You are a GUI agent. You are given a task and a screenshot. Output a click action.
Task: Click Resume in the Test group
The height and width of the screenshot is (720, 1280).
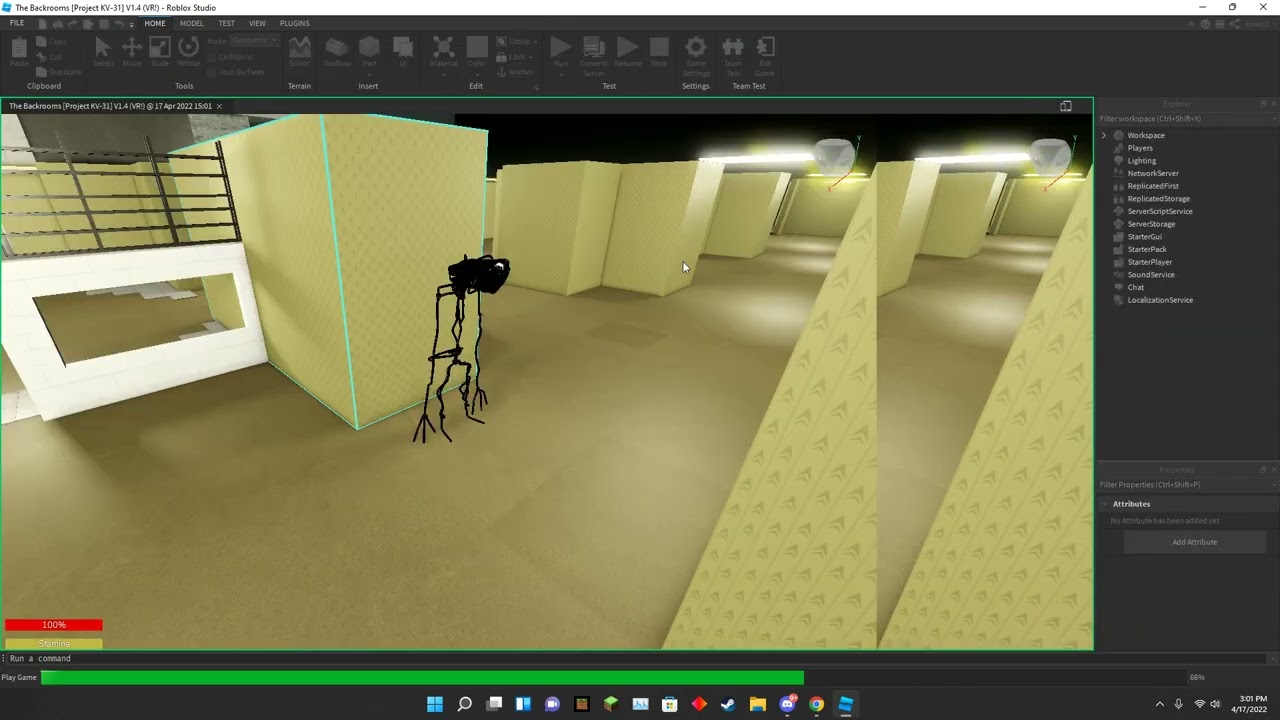tap(628, 52)
